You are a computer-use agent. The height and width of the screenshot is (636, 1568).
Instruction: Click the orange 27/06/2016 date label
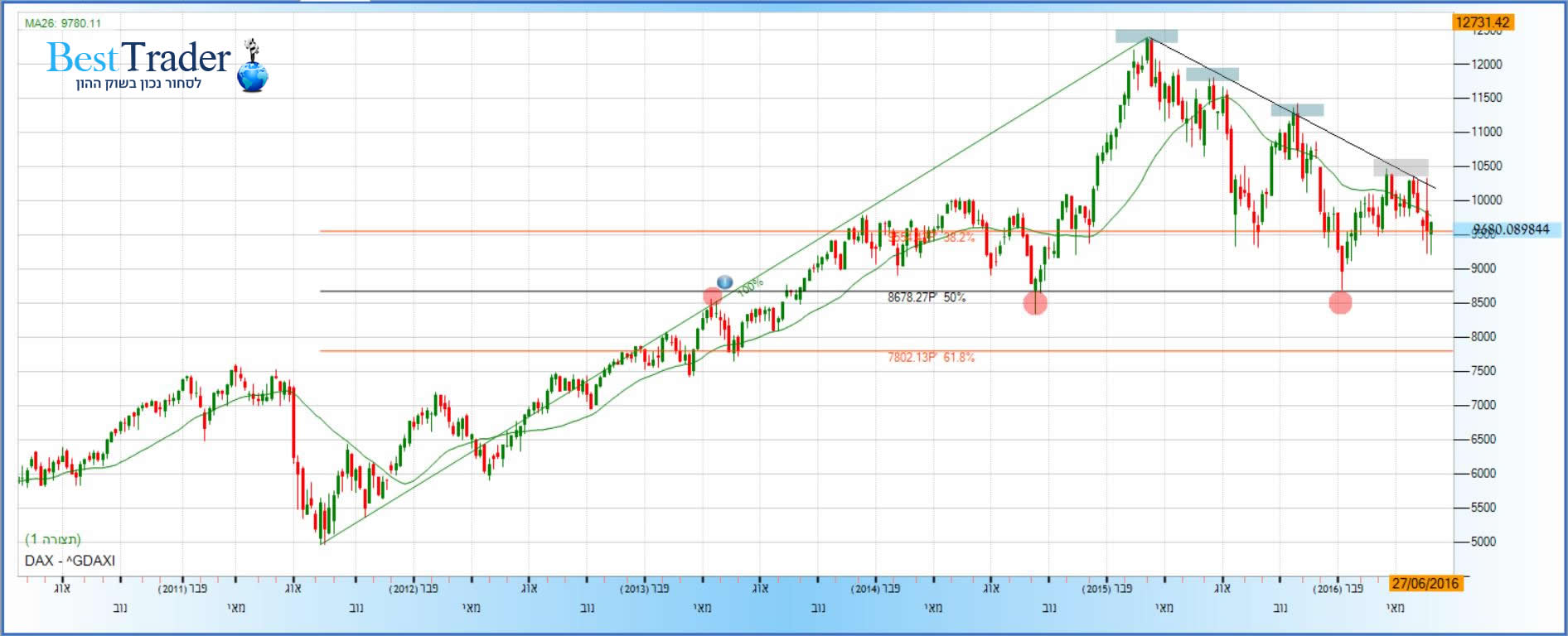click(x=1425, y=583)
